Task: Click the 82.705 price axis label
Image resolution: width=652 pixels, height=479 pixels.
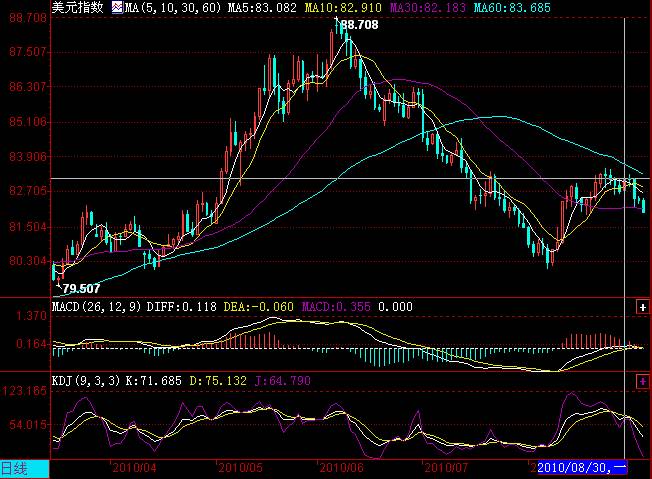Action: pos(28,191)
